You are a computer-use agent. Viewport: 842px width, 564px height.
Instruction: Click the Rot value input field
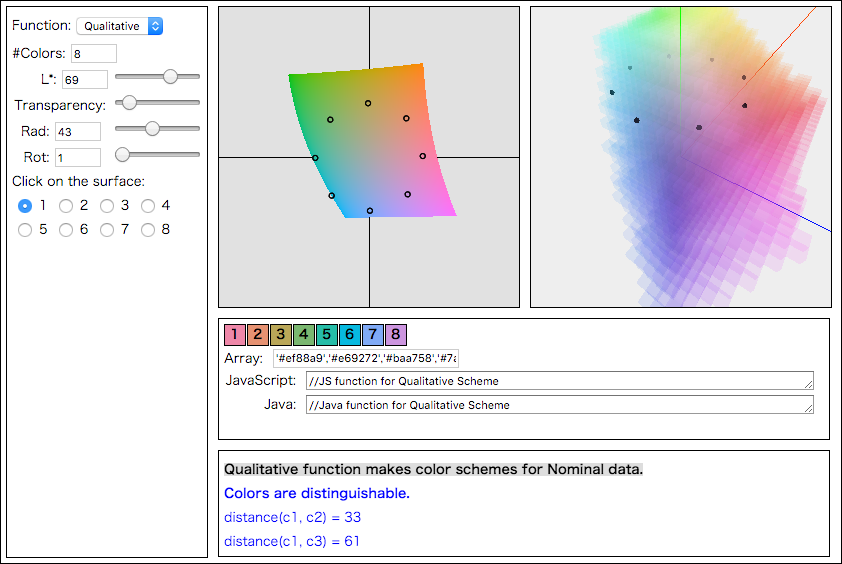click(x=78, y=157)
